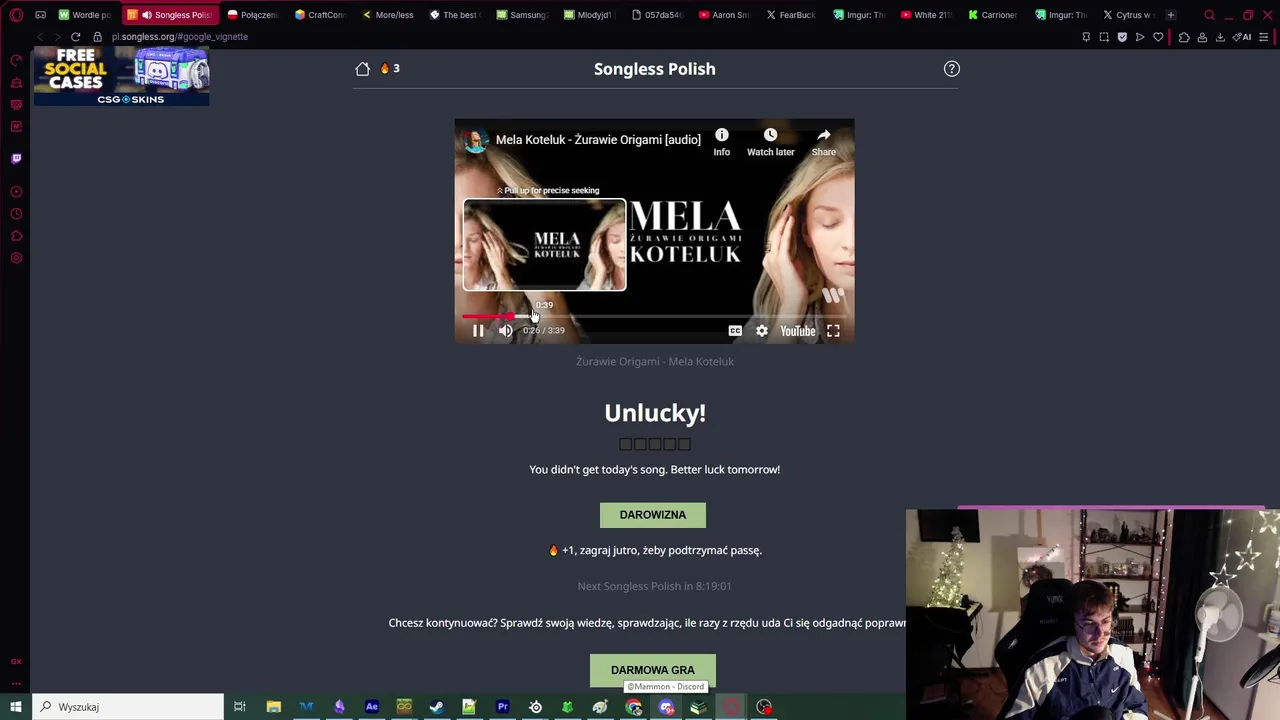
Task: Open Windows Start menu
Action: 16,707
